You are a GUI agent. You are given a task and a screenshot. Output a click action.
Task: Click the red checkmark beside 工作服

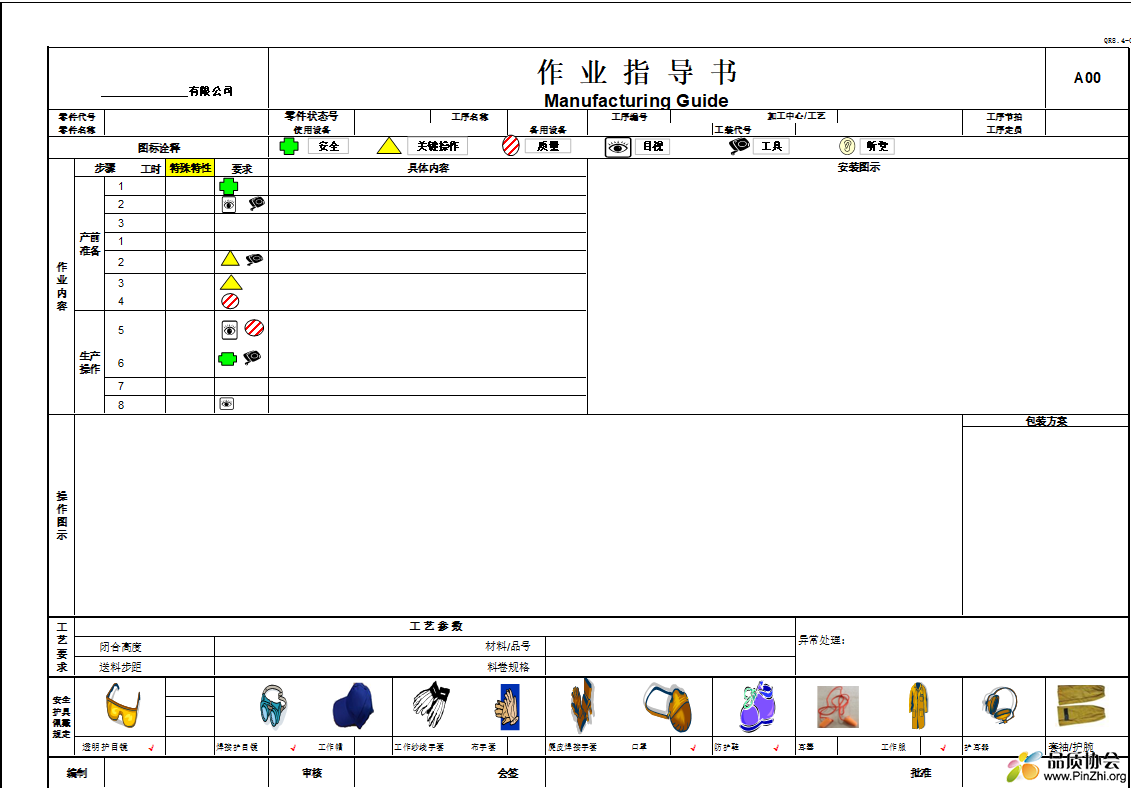pos(943,748)
